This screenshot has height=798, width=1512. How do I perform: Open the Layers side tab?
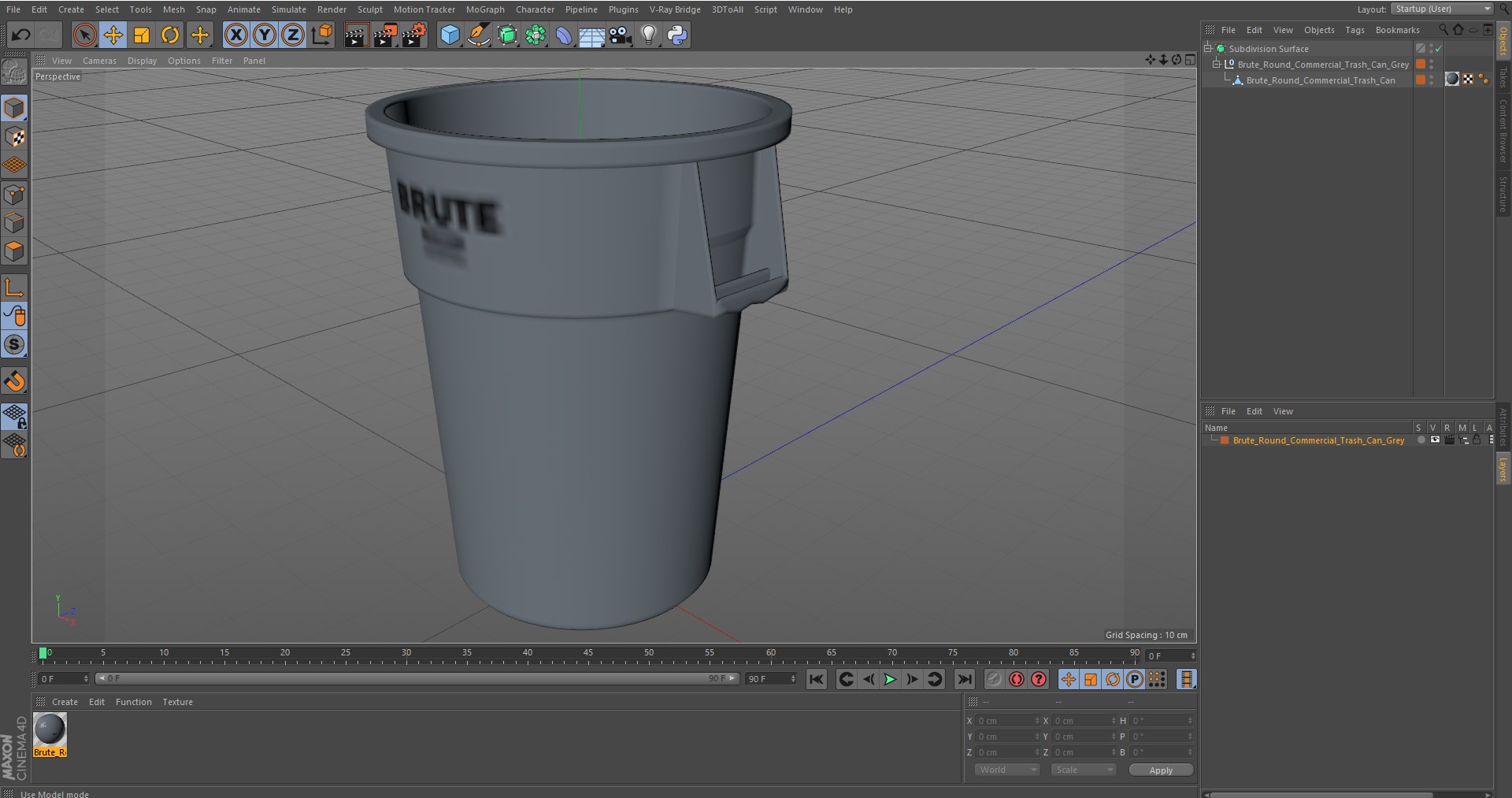coord(1503,470)
